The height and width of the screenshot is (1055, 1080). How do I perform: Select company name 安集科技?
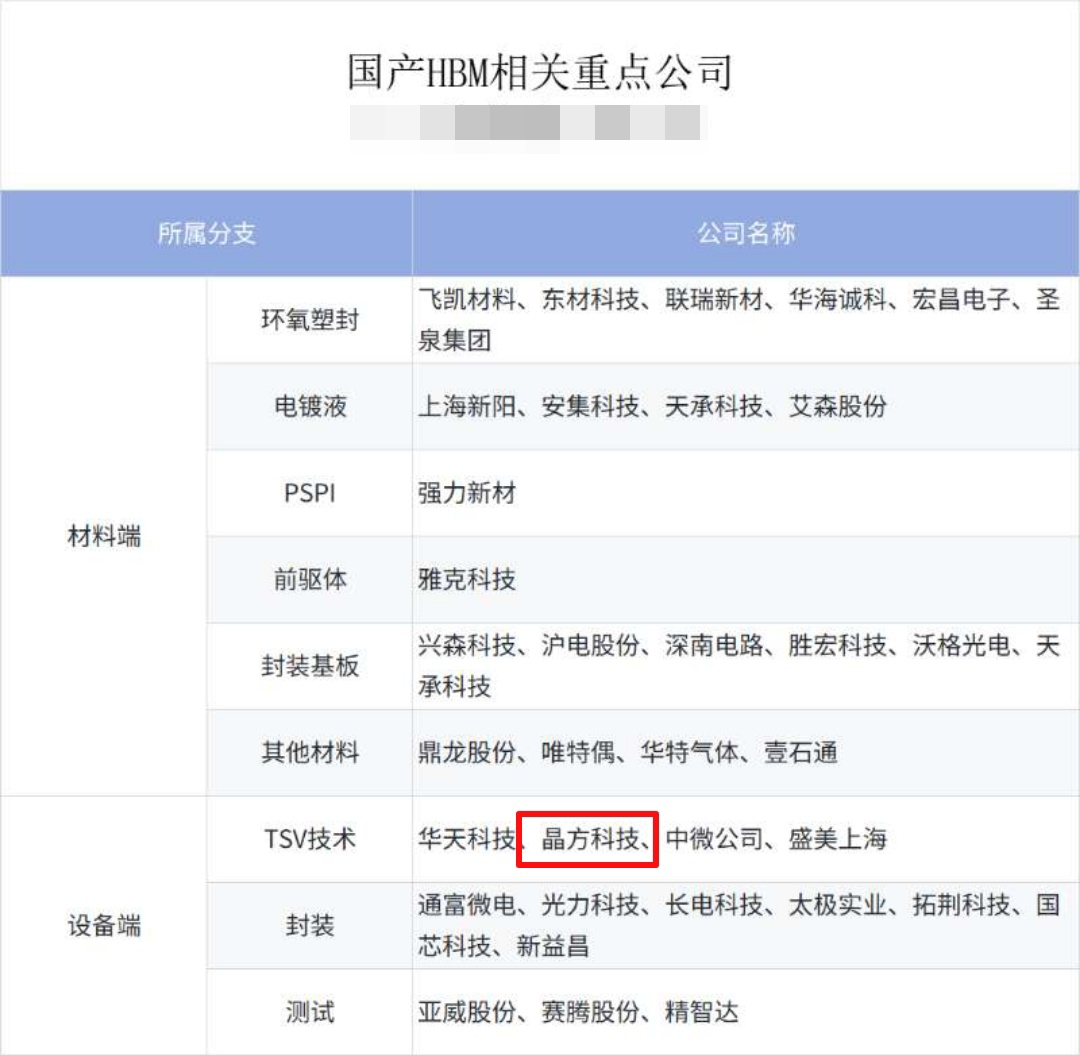click(x=590, y=406)
